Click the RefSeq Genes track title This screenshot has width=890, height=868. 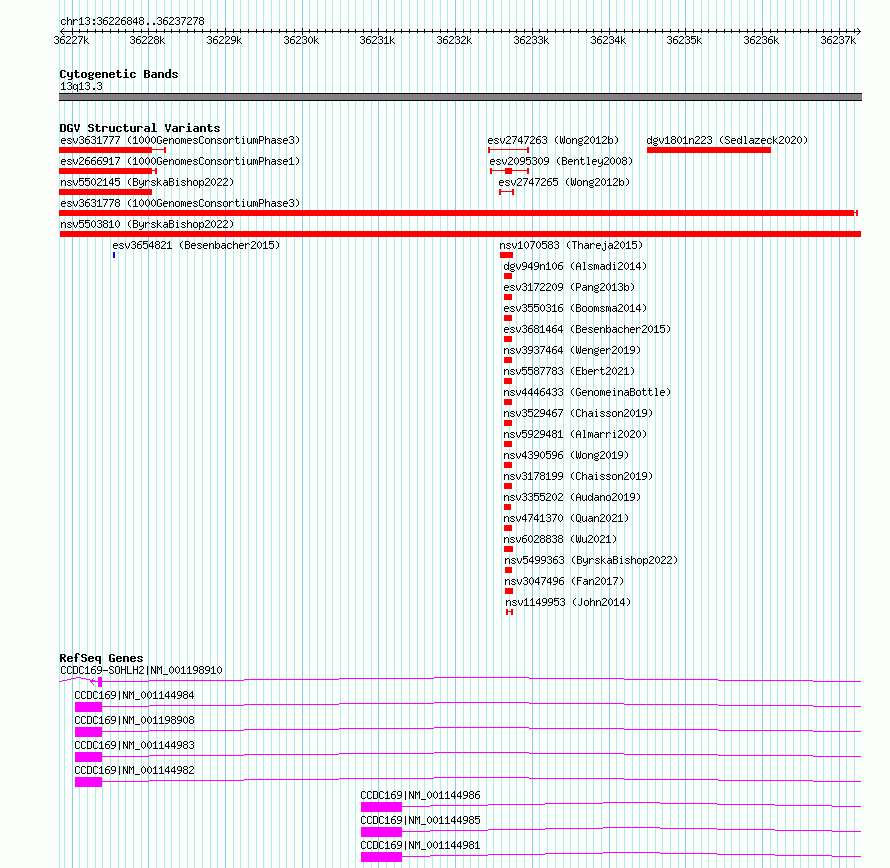click(101, 658)
